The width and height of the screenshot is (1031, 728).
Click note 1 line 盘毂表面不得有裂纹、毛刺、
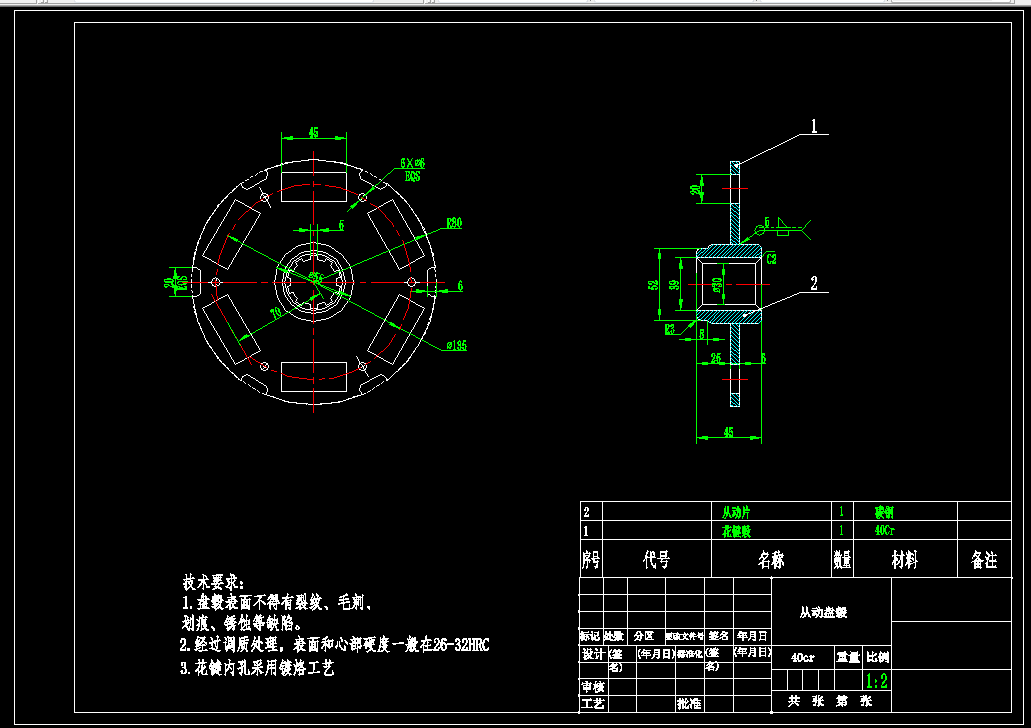pyautogui.click(x=277, y=602)
